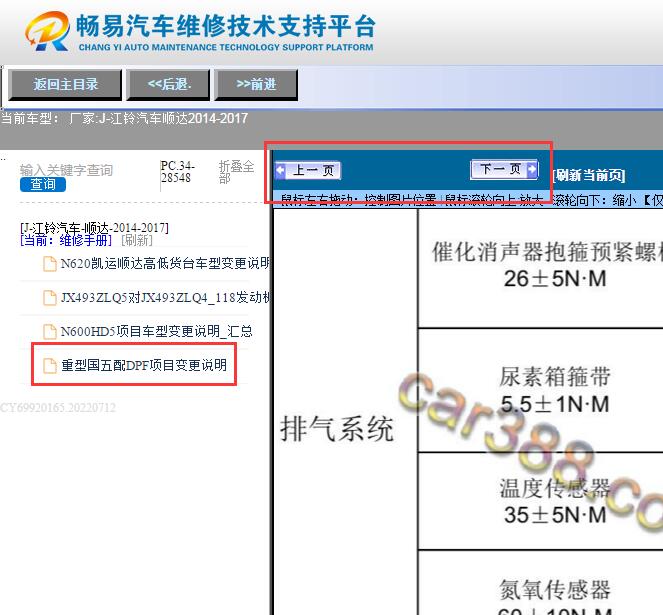
Task: Click the document icon beside N600HD5
Action: coord(50,331)
